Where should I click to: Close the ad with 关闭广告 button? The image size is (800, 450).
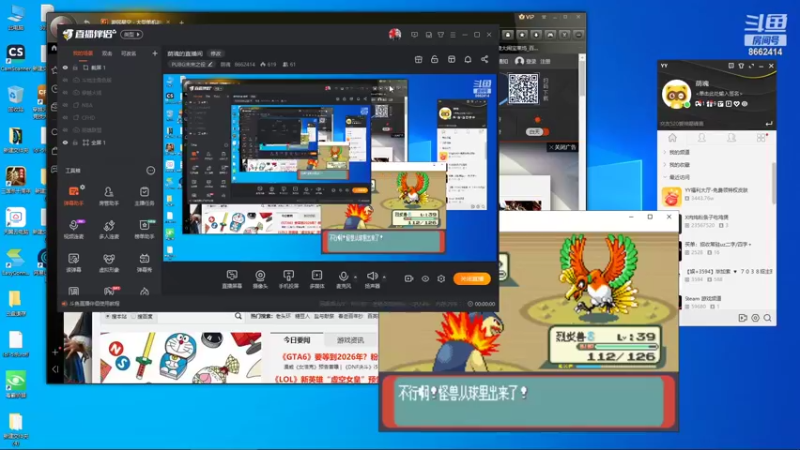(x=562, y=147)
